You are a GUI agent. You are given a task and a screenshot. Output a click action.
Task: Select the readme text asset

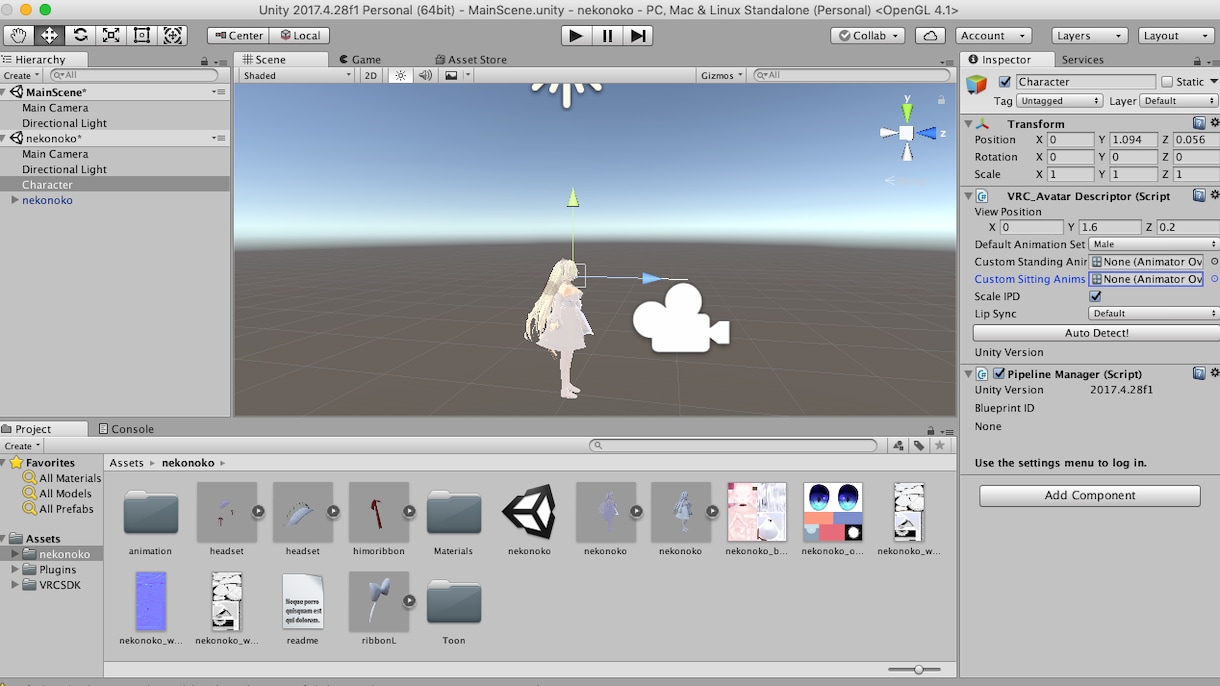pyautogui.click(x=302, y=609)
